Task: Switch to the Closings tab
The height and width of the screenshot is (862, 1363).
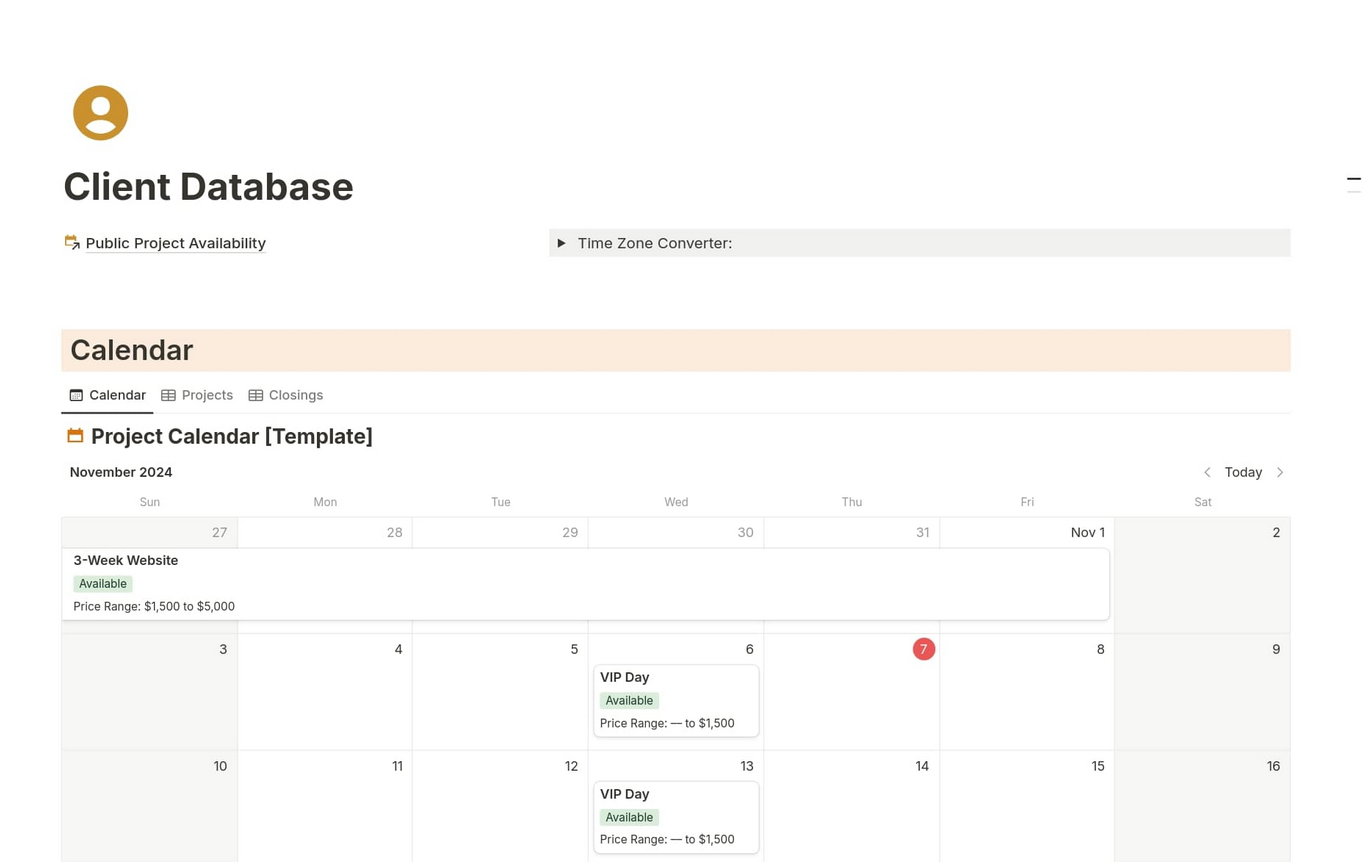Action: coord(296,395)
